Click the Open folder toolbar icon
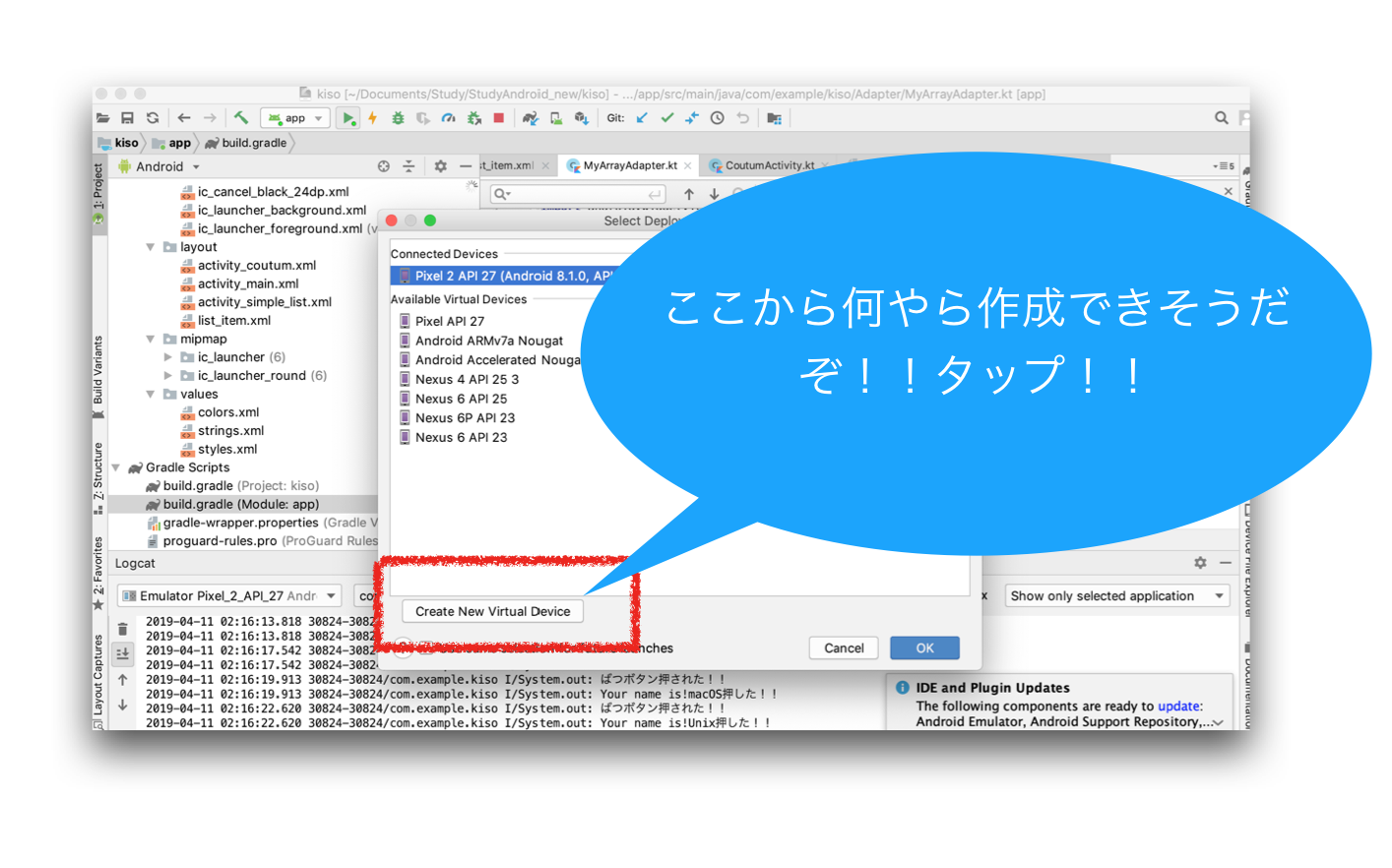1392x868 pixels. (x=102, y=118)
